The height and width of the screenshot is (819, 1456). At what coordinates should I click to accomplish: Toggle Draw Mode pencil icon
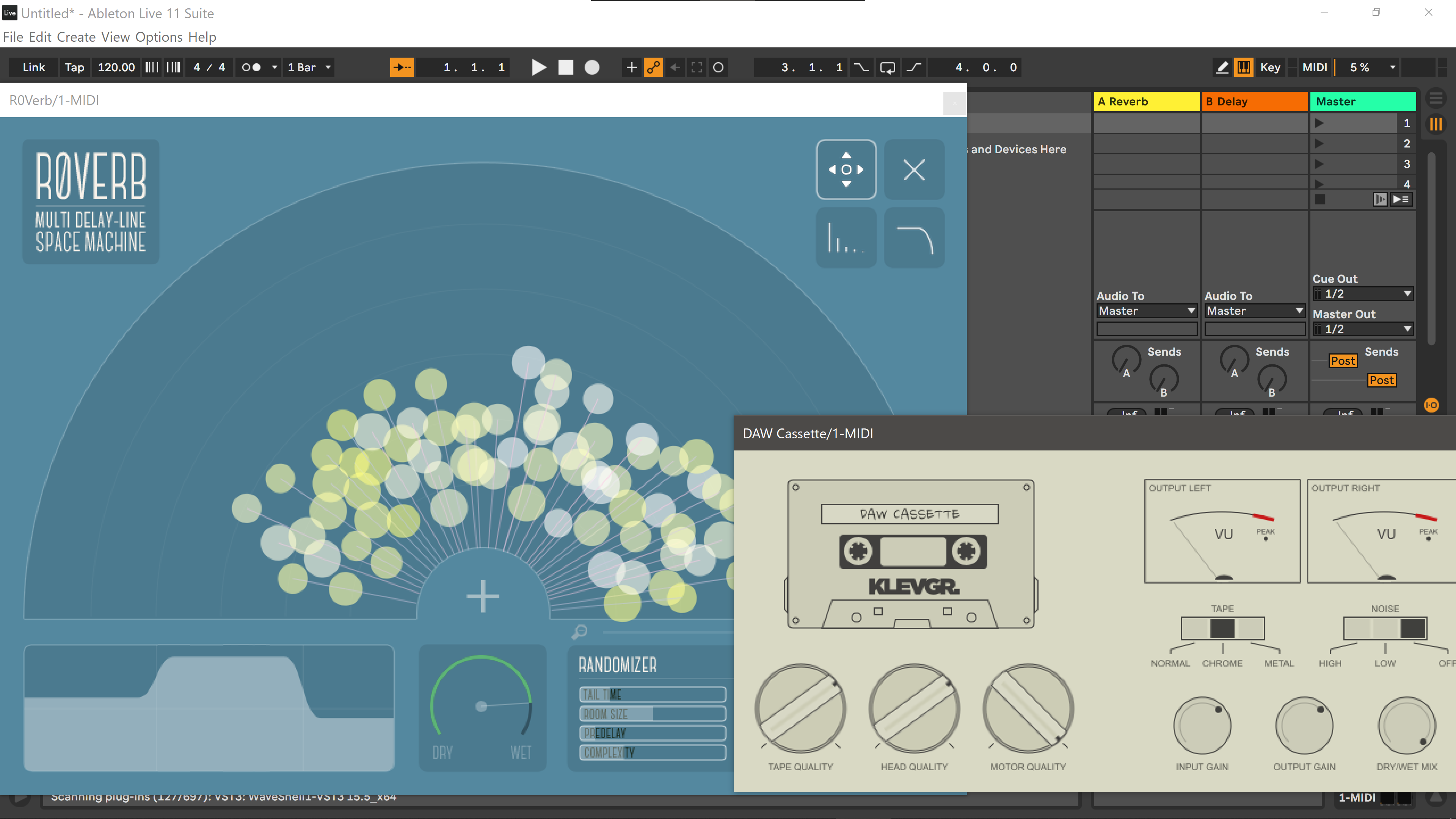(1222, 67)
